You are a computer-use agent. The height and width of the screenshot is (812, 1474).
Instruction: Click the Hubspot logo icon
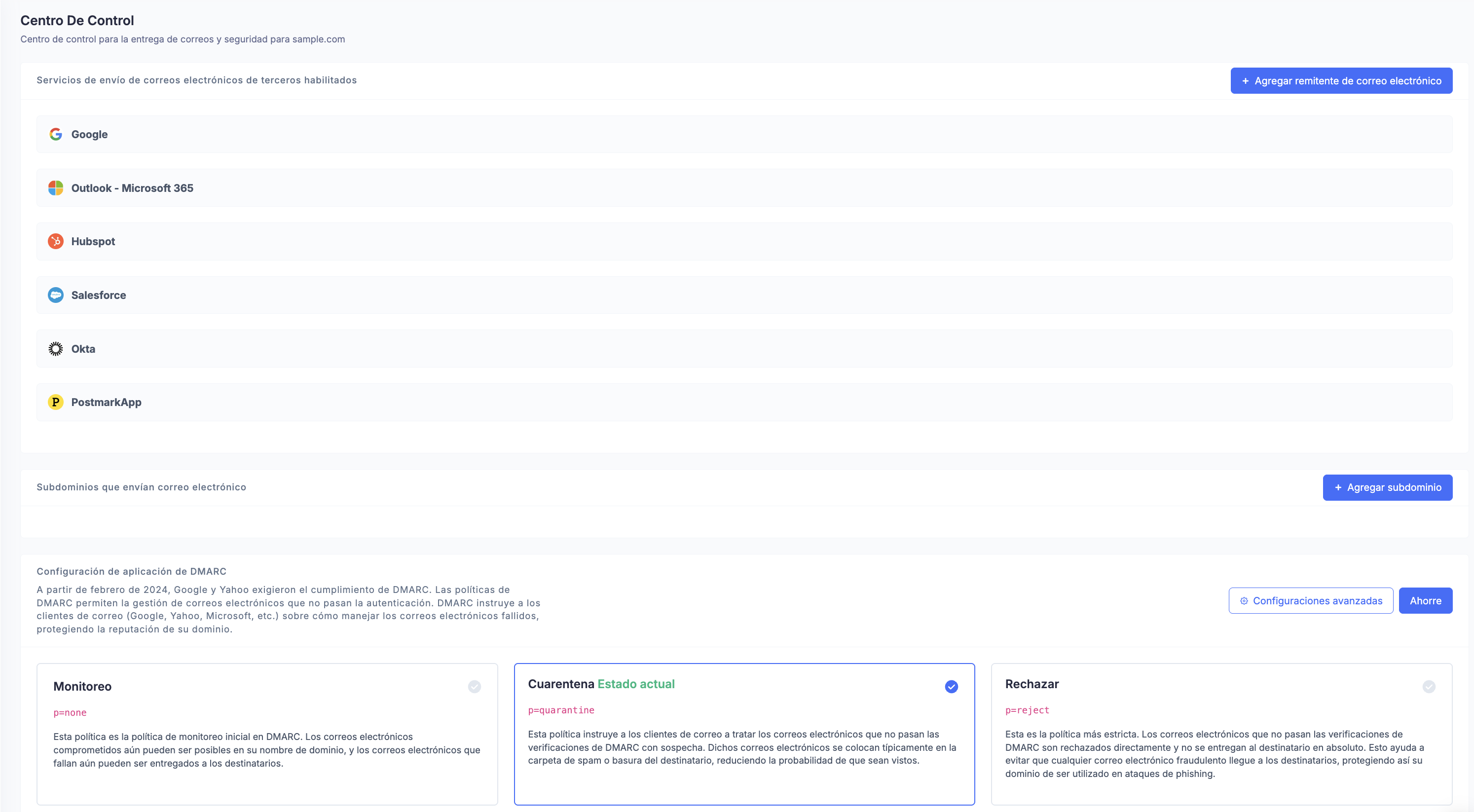point(56,242)
